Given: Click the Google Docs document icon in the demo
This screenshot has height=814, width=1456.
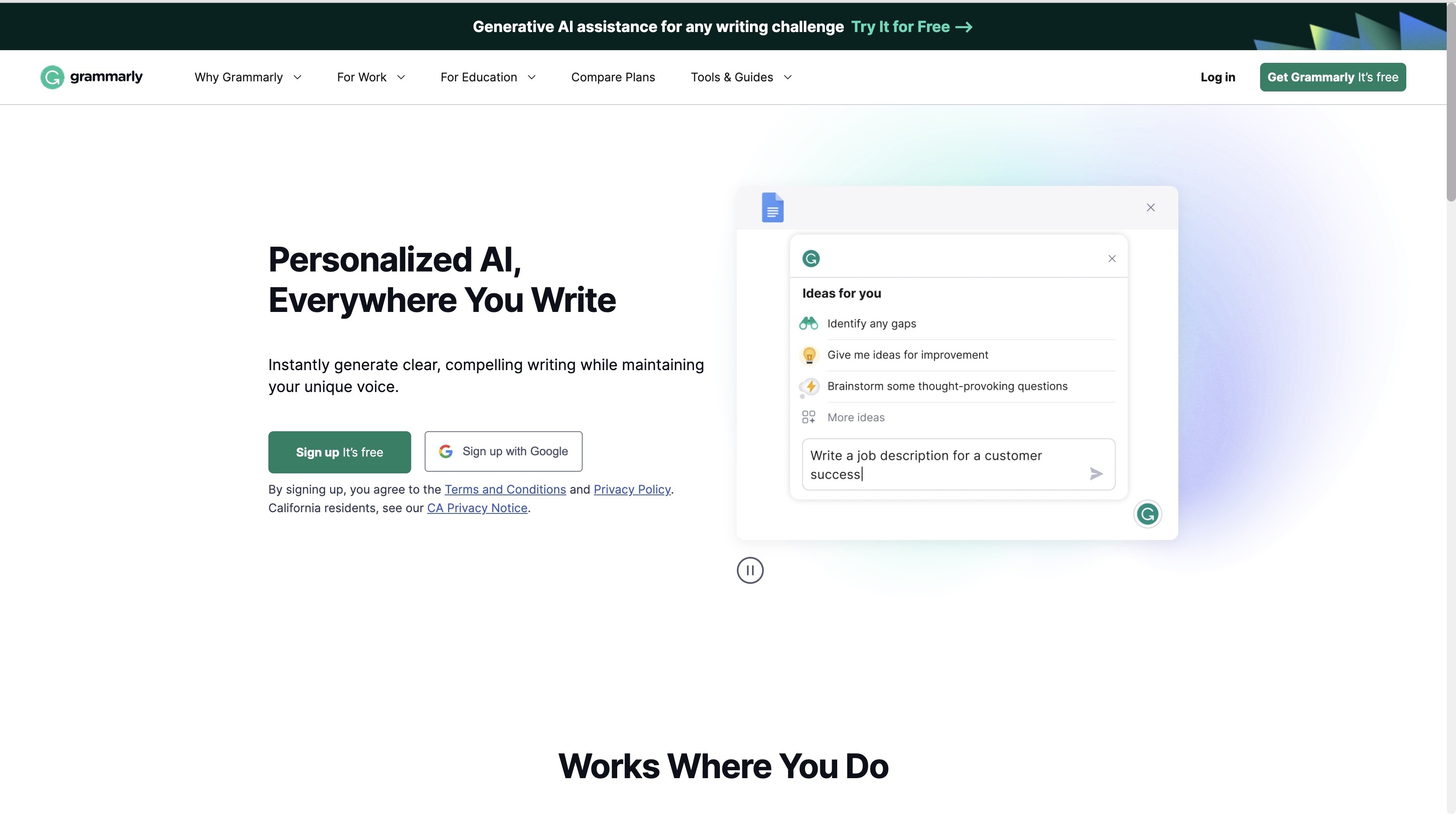Looking at the screenshot, I should tap(772, 207).
